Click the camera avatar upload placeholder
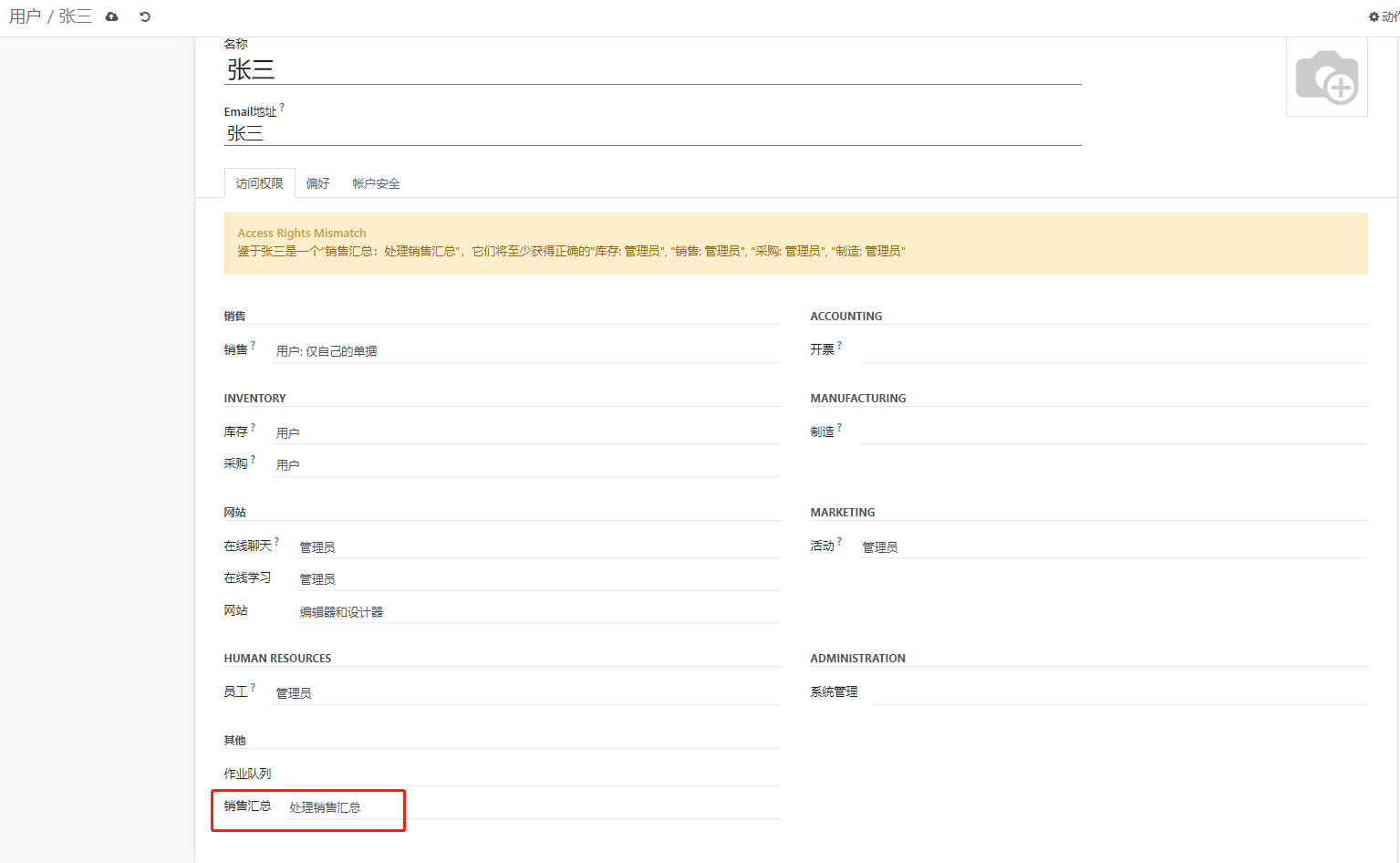1400x863 pixels. pos(1326,78)
